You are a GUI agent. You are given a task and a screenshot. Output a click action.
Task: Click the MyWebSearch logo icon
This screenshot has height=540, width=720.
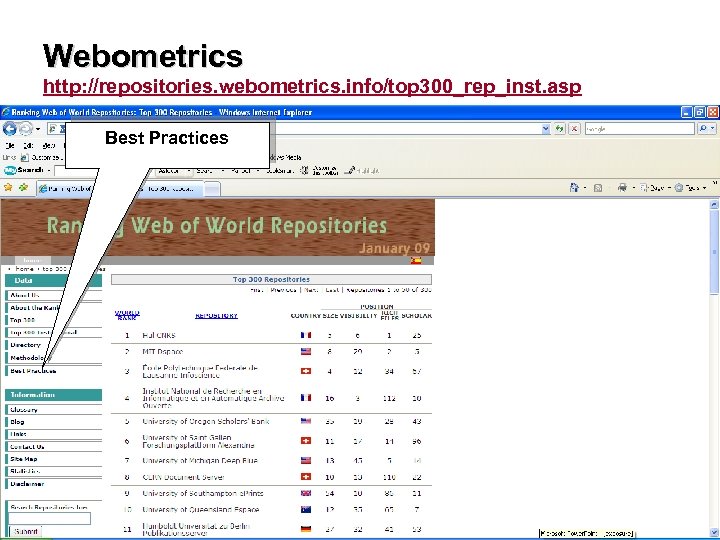pos(10,170)
